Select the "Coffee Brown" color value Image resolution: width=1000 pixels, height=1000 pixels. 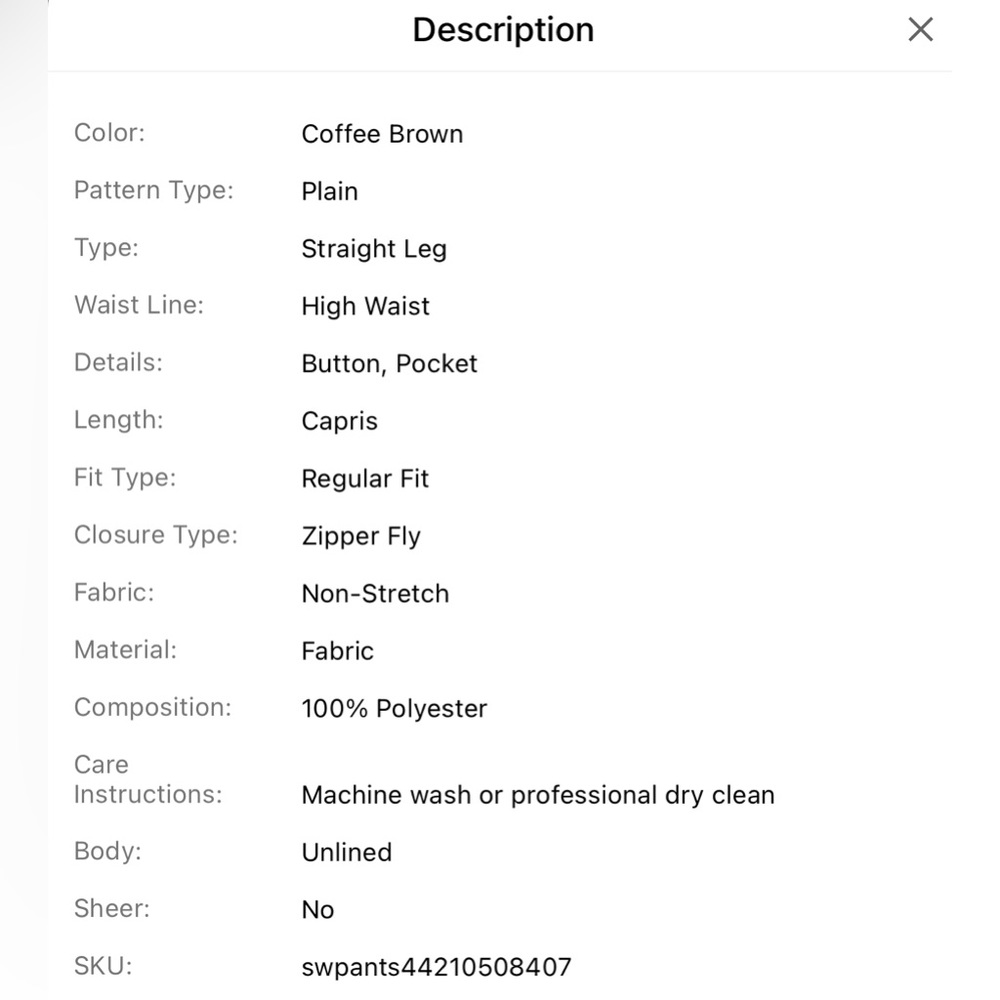(382, 134)
